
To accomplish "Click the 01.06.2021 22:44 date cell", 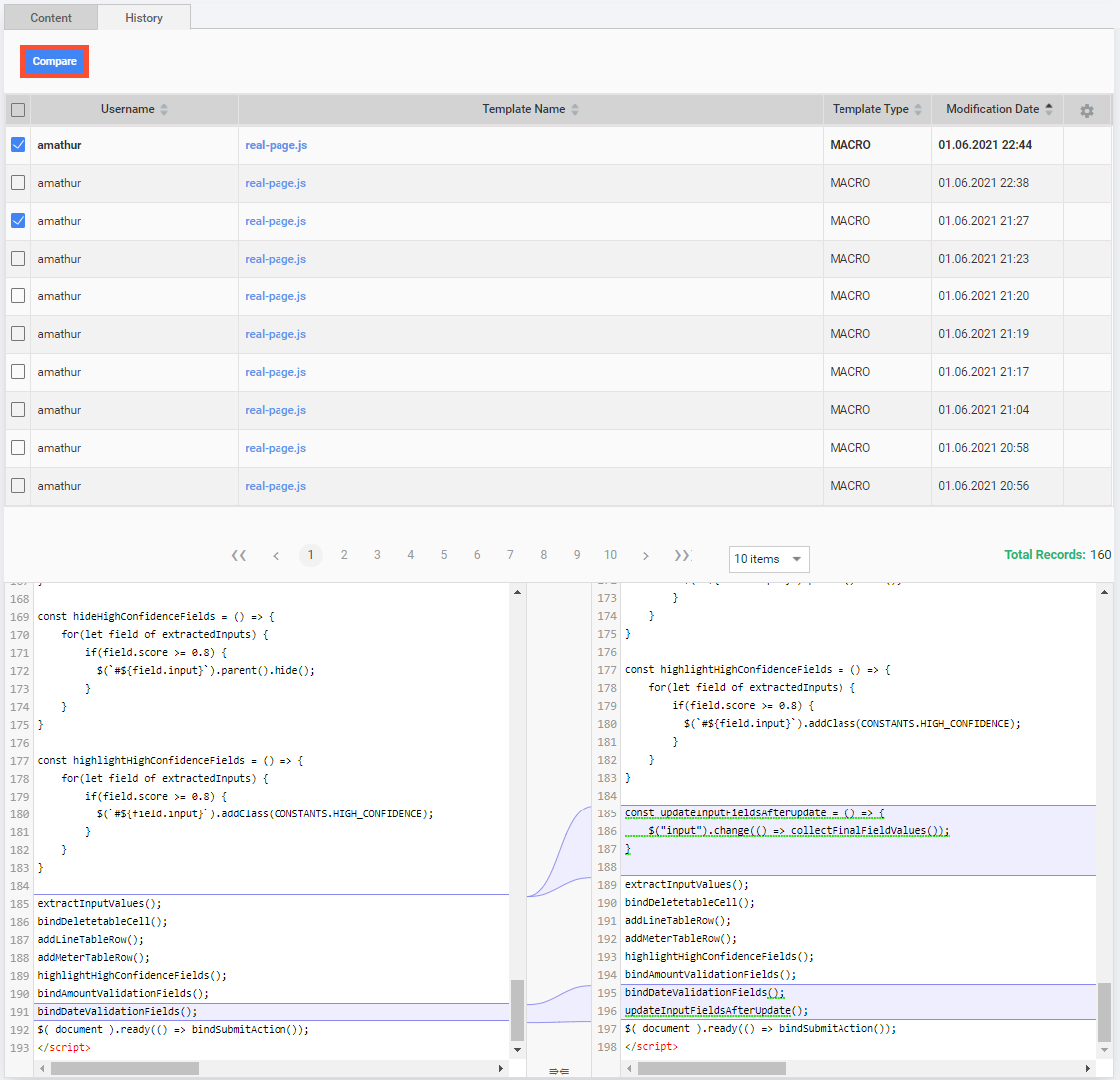I will 997,145.
